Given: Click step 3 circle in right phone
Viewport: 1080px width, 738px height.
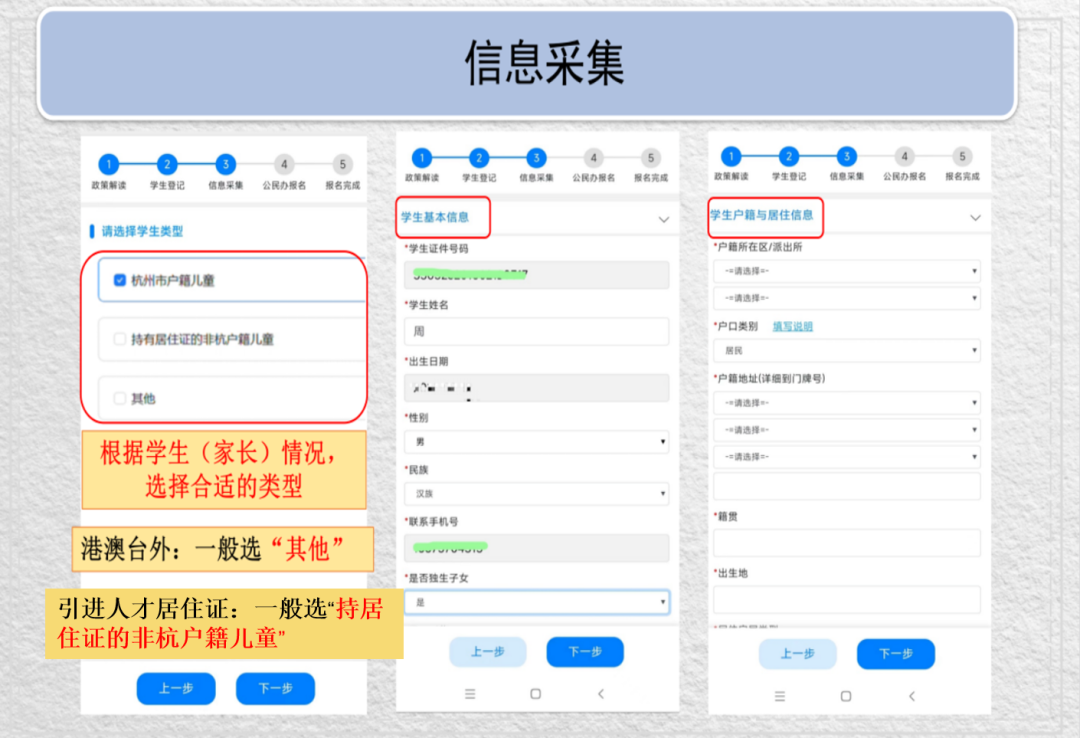Looking at the screenshot, I should point(847,156).
